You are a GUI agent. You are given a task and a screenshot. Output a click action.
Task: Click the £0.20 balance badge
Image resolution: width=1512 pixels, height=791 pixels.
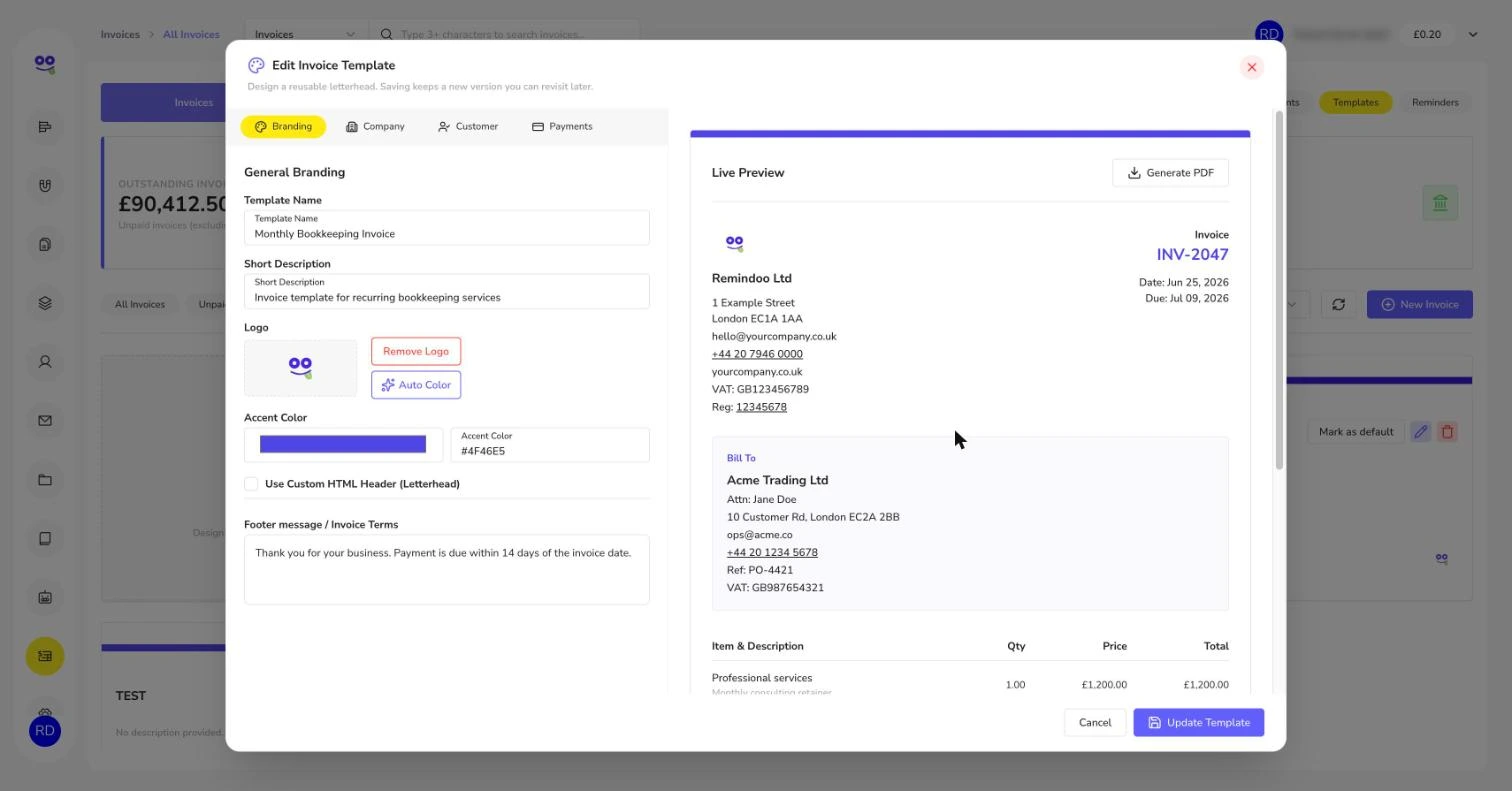pos(1427,34)
